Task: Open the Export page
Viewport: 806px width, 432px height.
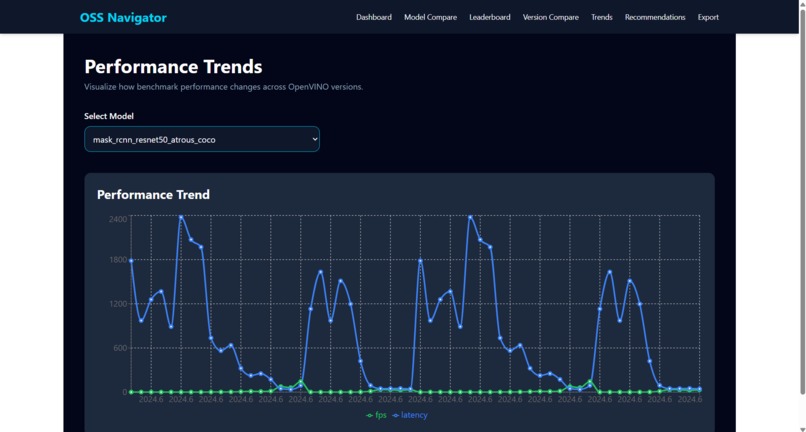Action: 708,17
